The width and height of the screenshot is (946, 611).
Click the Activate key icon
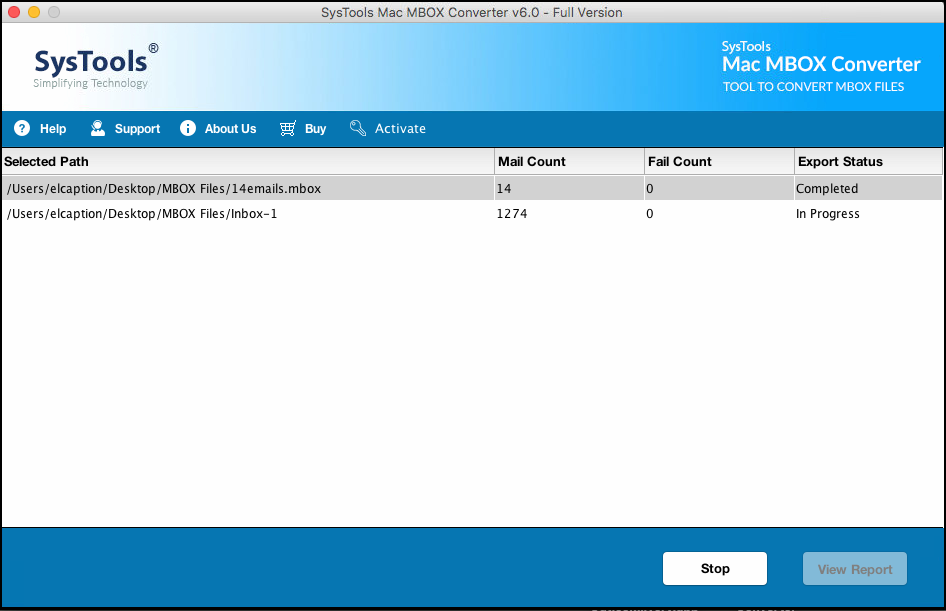tap(358, 128)
